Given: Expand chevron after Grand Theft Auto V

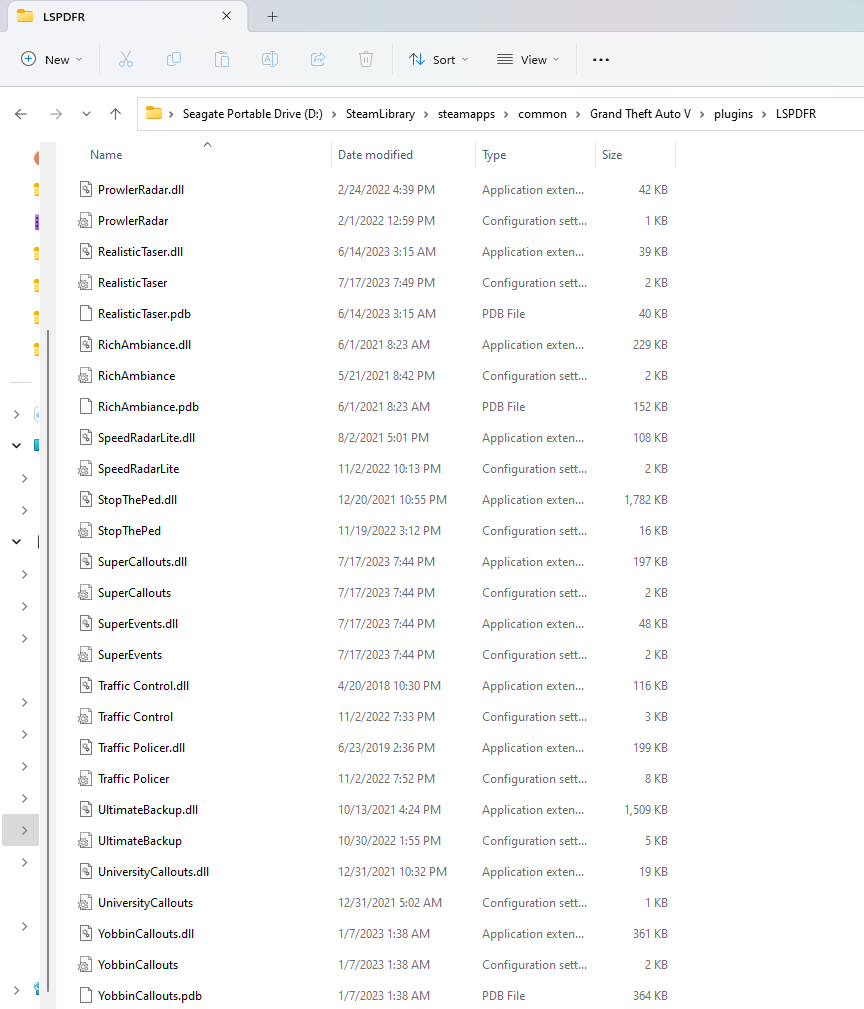Looking at the screenshot, I should click(702, 114).
